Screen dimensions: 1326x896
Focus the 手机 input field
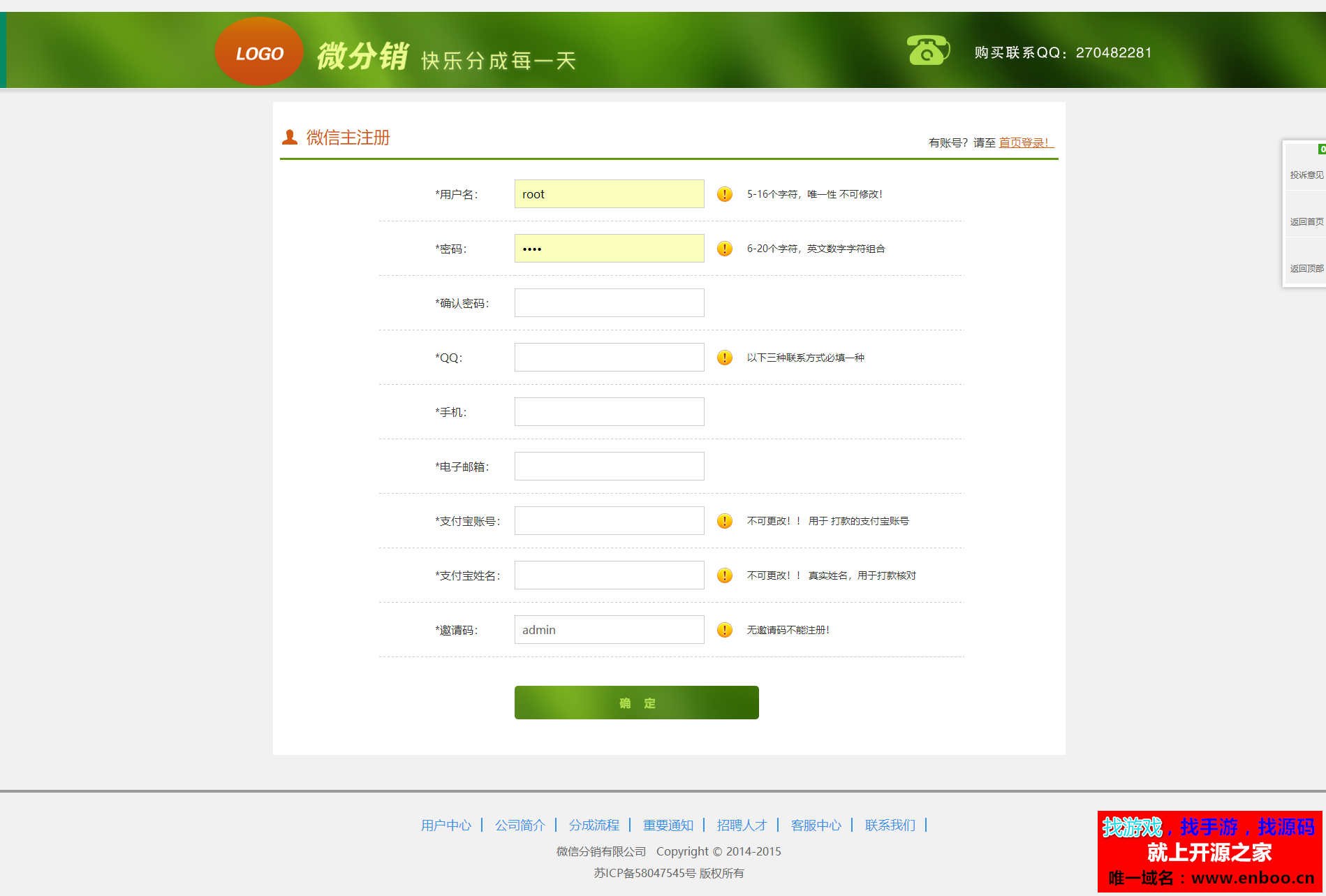(609, 412)
